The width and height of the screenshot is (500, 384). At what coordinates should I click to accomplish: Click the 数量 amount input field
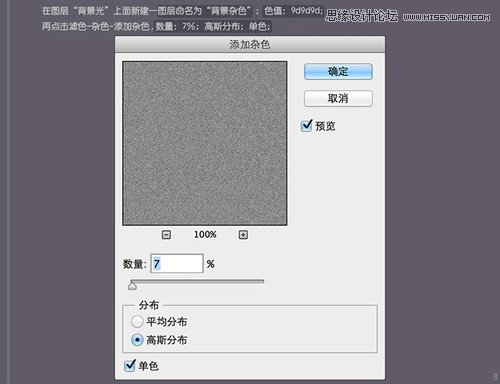[177, 264]
